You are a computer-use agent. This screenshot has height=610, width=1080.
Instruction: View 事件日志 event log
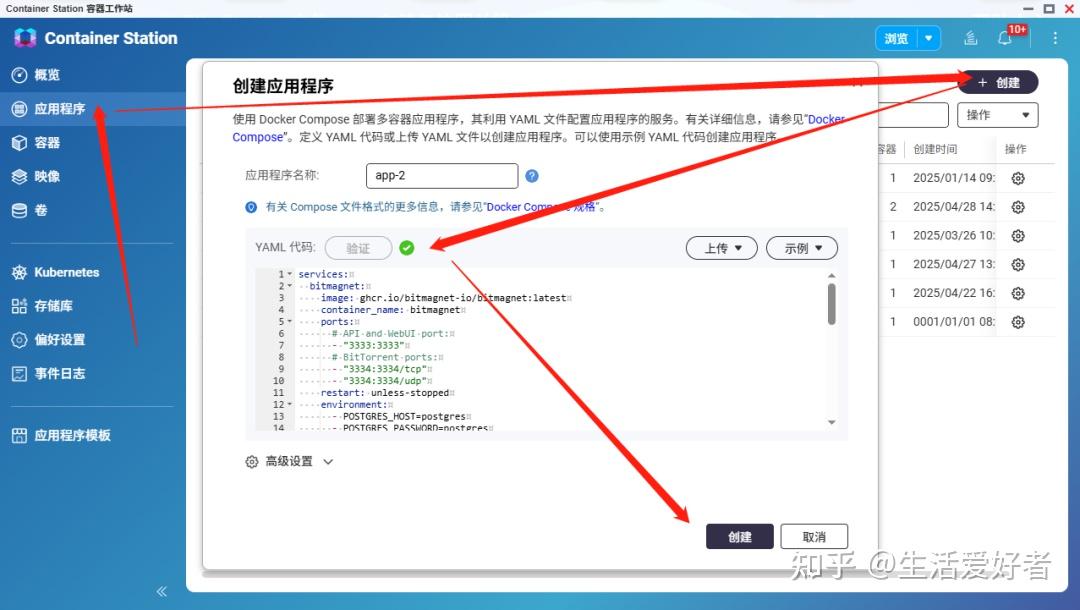[x=48, y=373]
